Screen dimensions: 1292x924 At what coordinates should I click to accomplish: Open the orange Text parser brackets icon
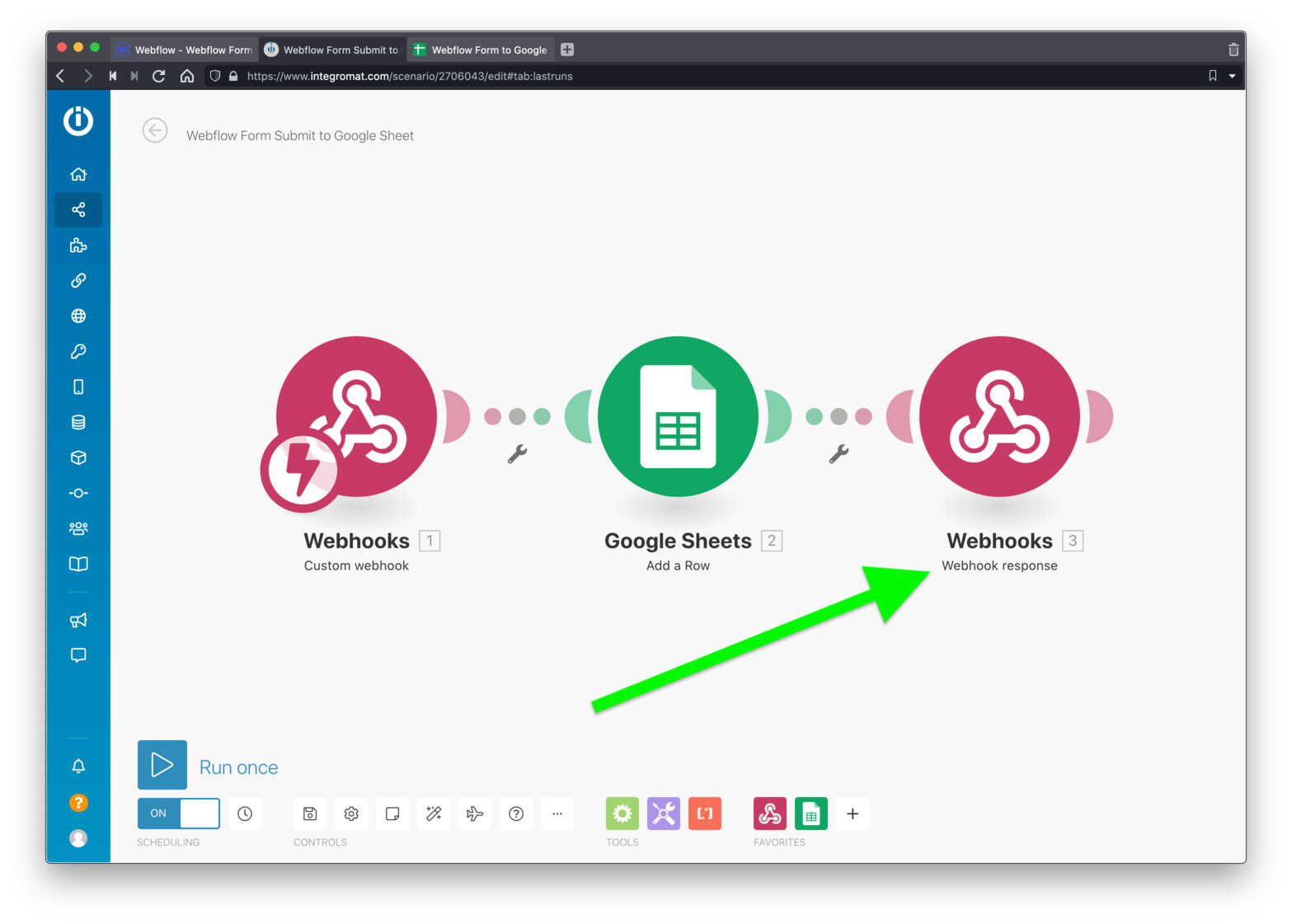point(705,814)
